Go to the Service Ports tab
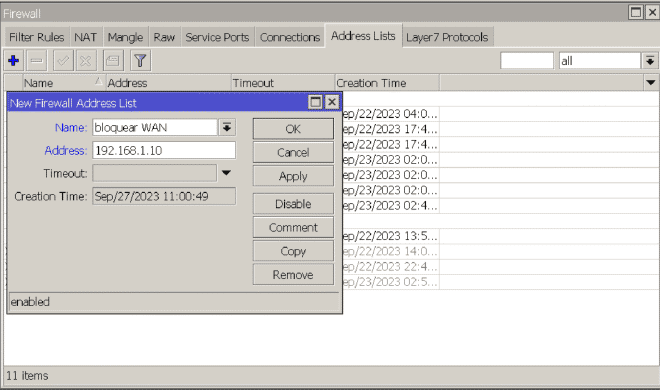This screenshot has height=390, width=660. tap(217, 37)
